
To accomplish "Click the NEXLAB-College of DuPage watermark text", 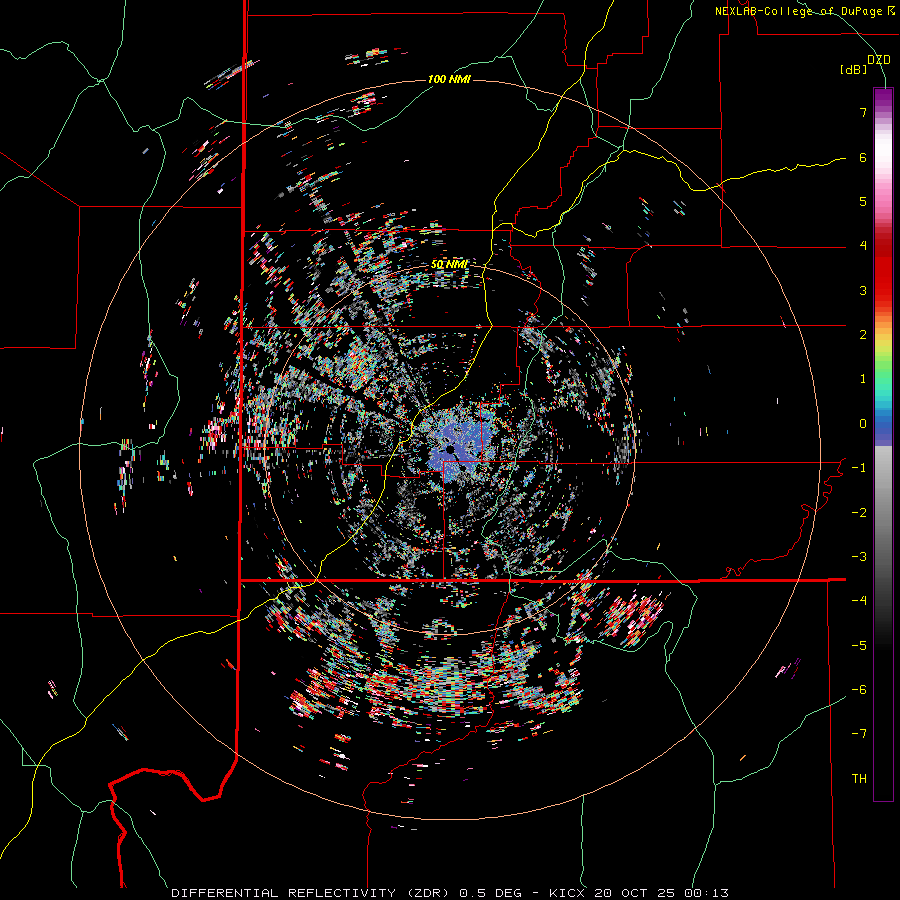I will coord(804,11).
